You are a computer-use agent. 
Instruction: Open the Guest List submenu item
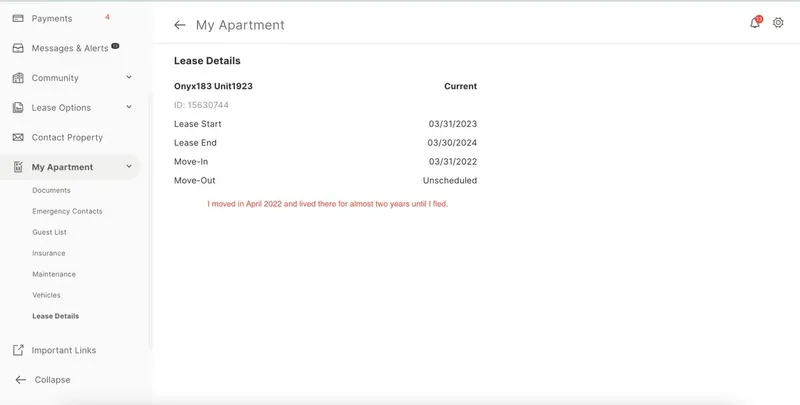[49, 232]
